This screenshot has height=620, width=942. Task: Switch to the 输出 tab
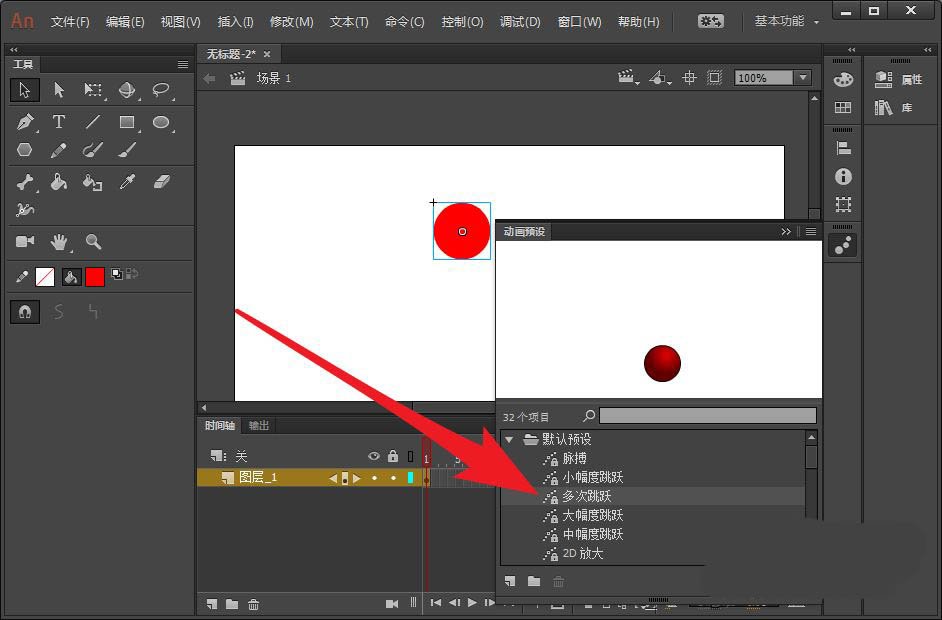[259, 425]
